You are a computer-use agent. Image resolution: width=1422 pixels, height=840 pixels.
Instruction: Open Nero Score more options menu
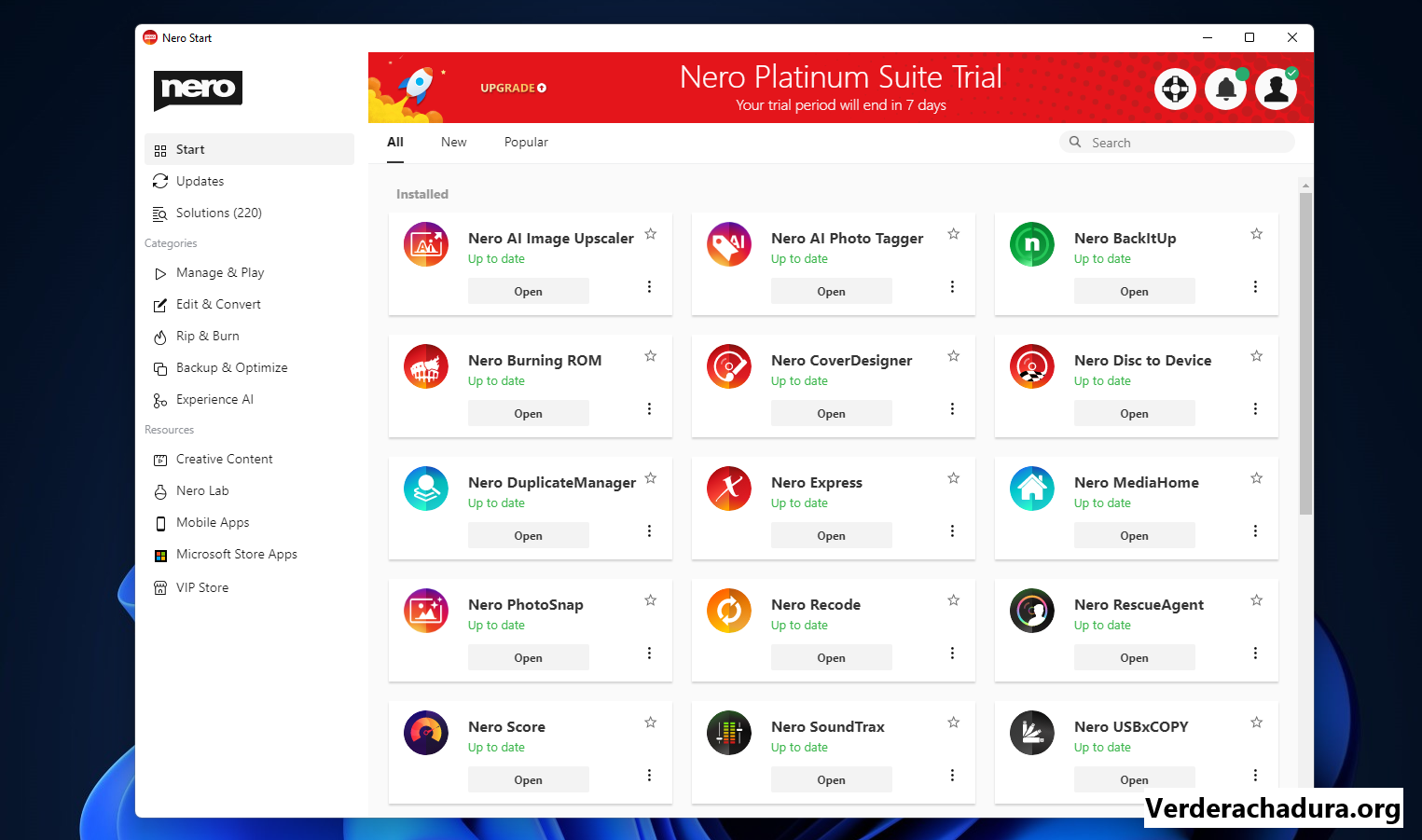pos(650,775)
